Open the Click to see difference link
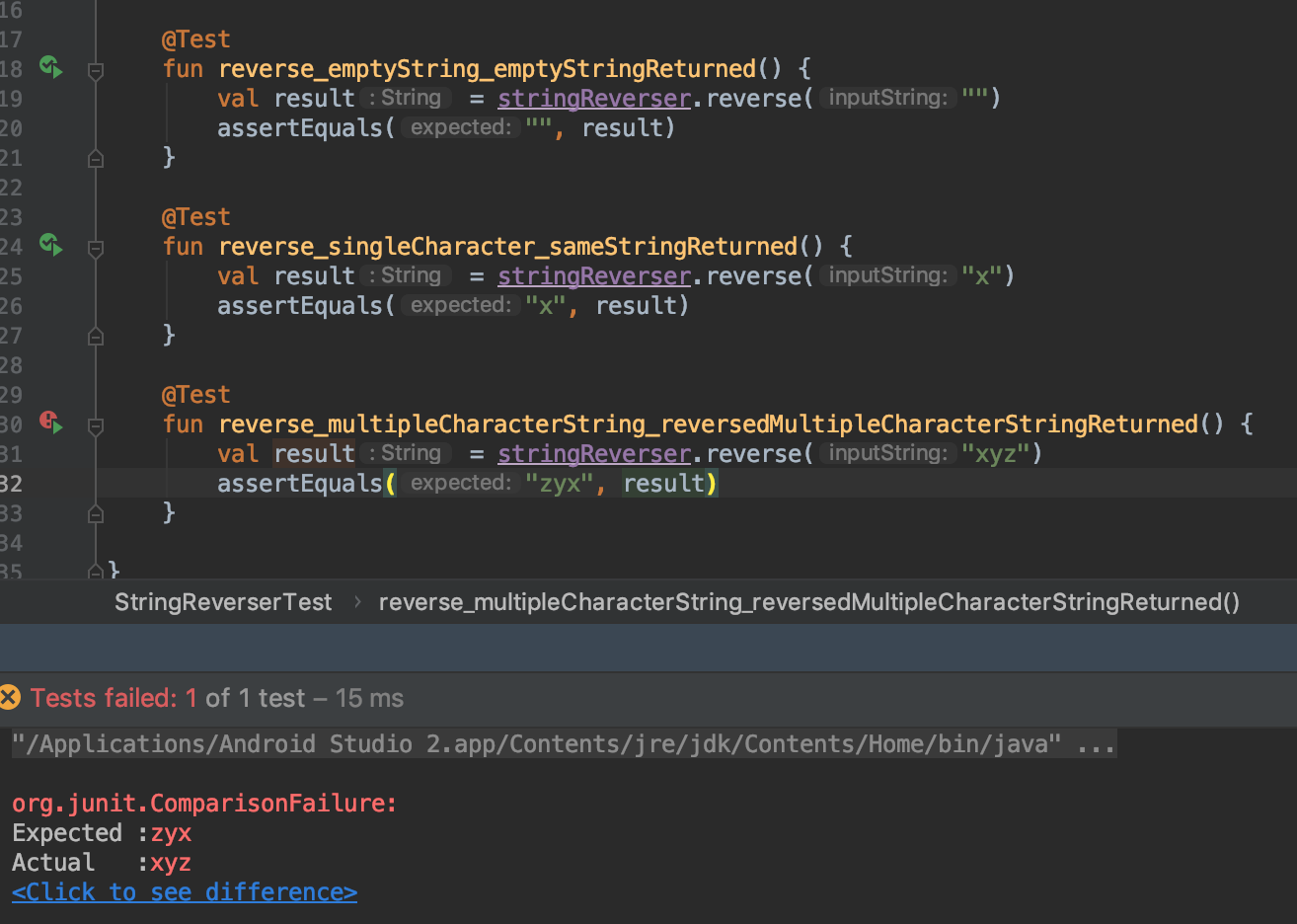 coord(184,891)
